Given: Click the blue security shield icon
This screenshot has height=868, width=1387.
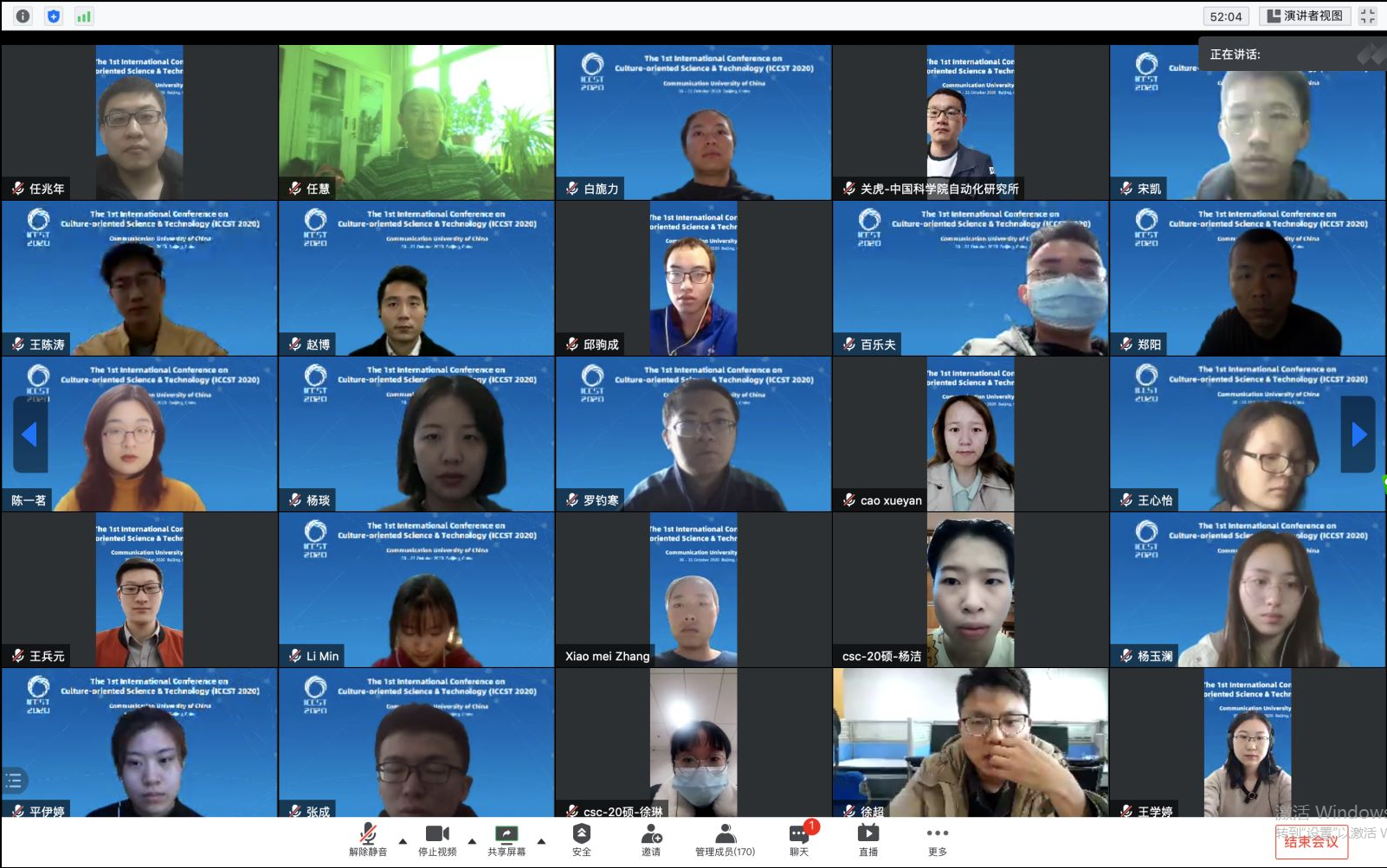Looking at the screenshot, I should (54, 16).
